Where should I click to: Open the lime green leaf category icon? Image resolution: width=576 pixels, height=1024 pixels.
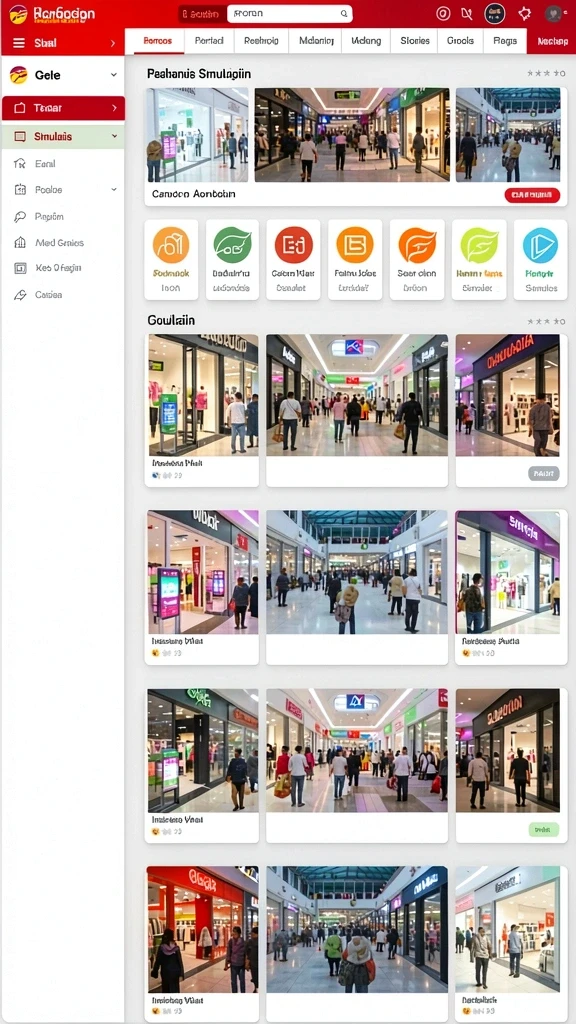(479, 245)
